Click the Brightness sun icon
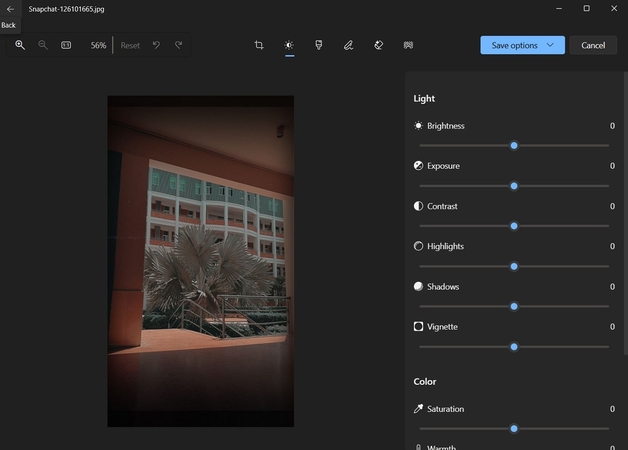The width and height of the screenshot is (628, 450). tap(418, 126)
